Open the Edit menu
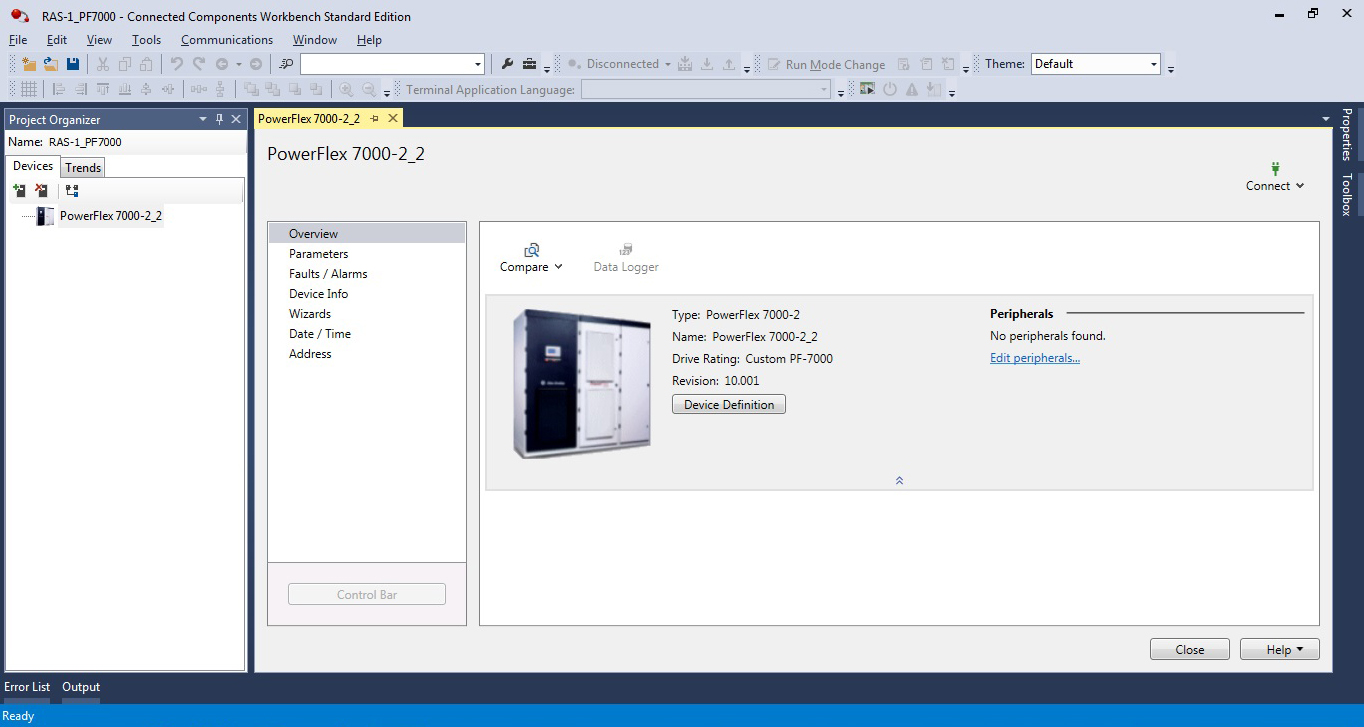 click(57, 40)
